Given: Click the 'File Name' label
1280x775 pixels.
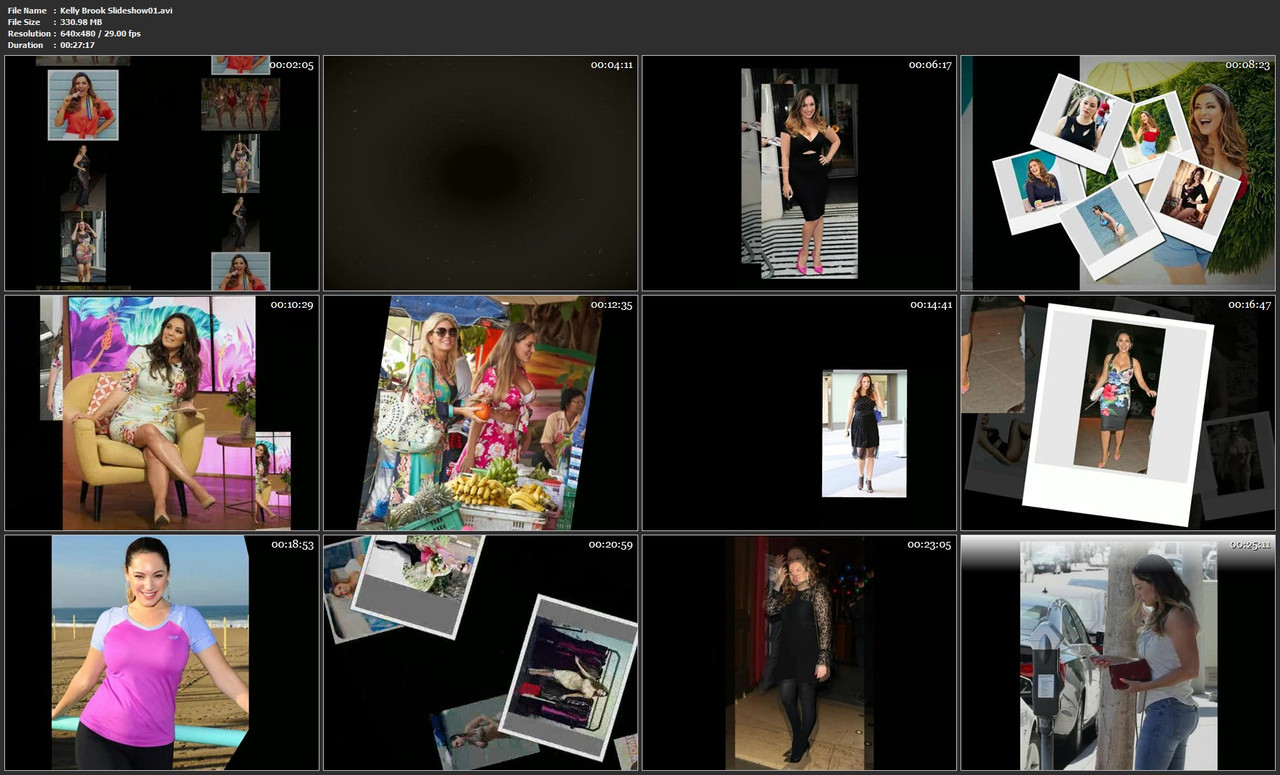Looking at the screenshot, I should coord(25,10).
